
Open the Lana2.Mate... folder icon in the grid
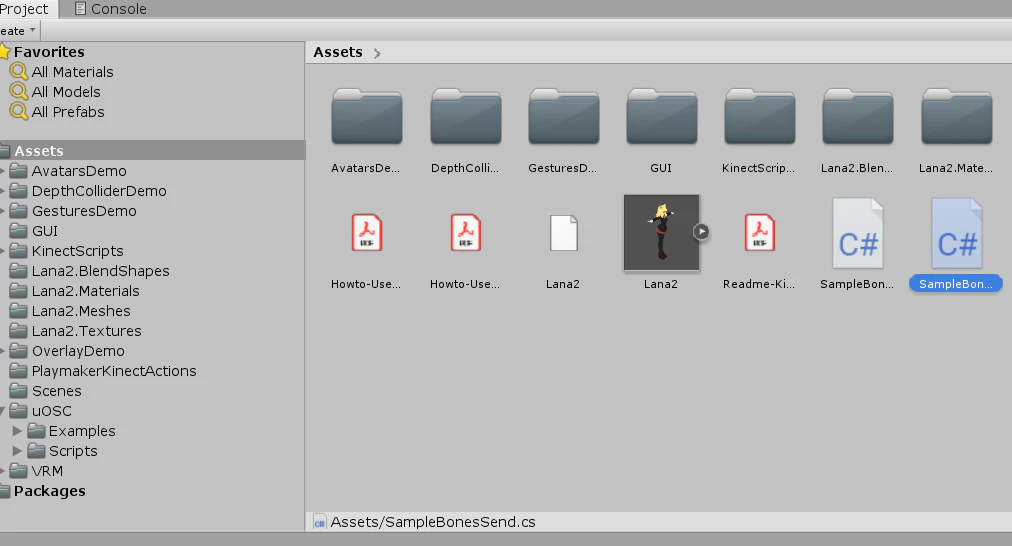click(x=956, y=117)
